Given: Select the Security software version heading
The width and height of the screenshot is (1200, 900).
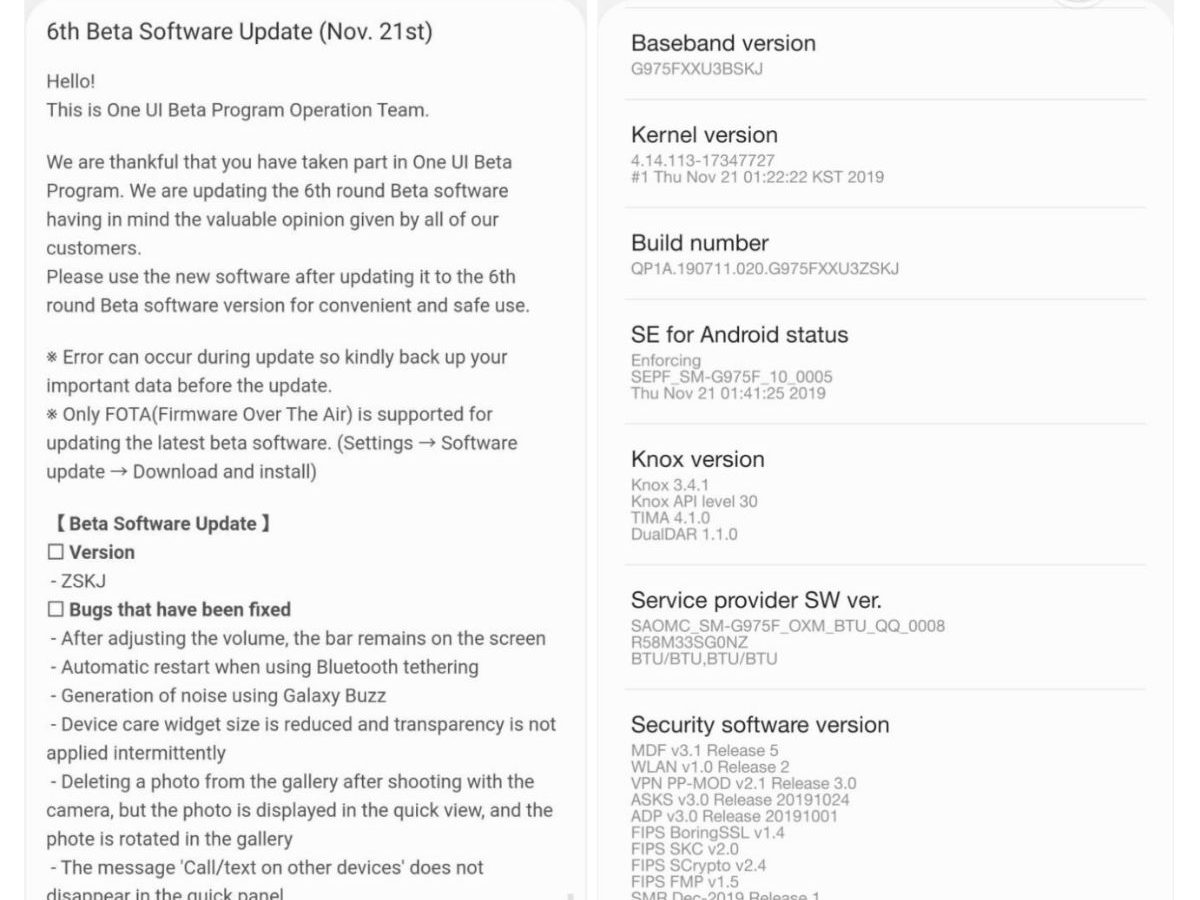Looking at the screenshot, I should (760, 725).
